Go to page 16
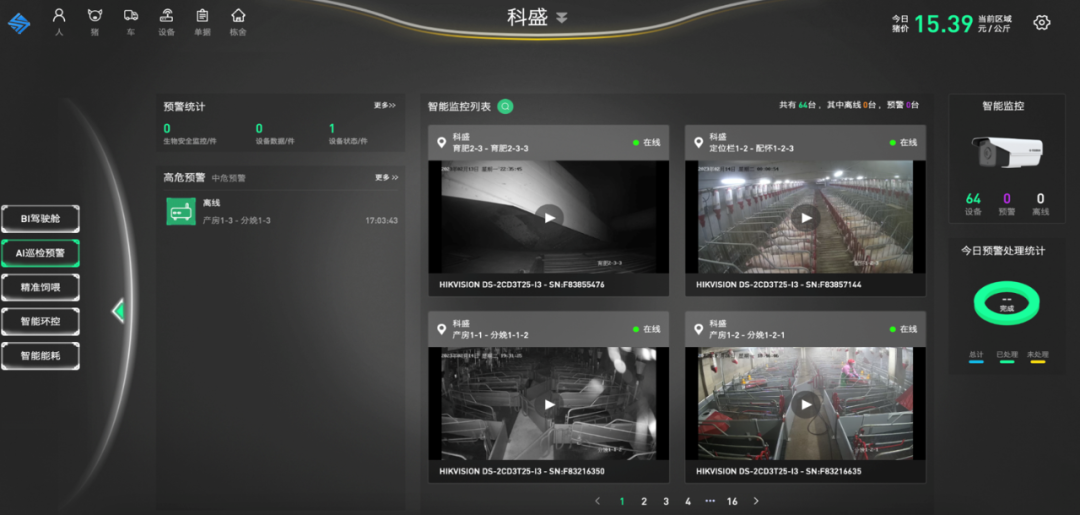 (732, 501)
